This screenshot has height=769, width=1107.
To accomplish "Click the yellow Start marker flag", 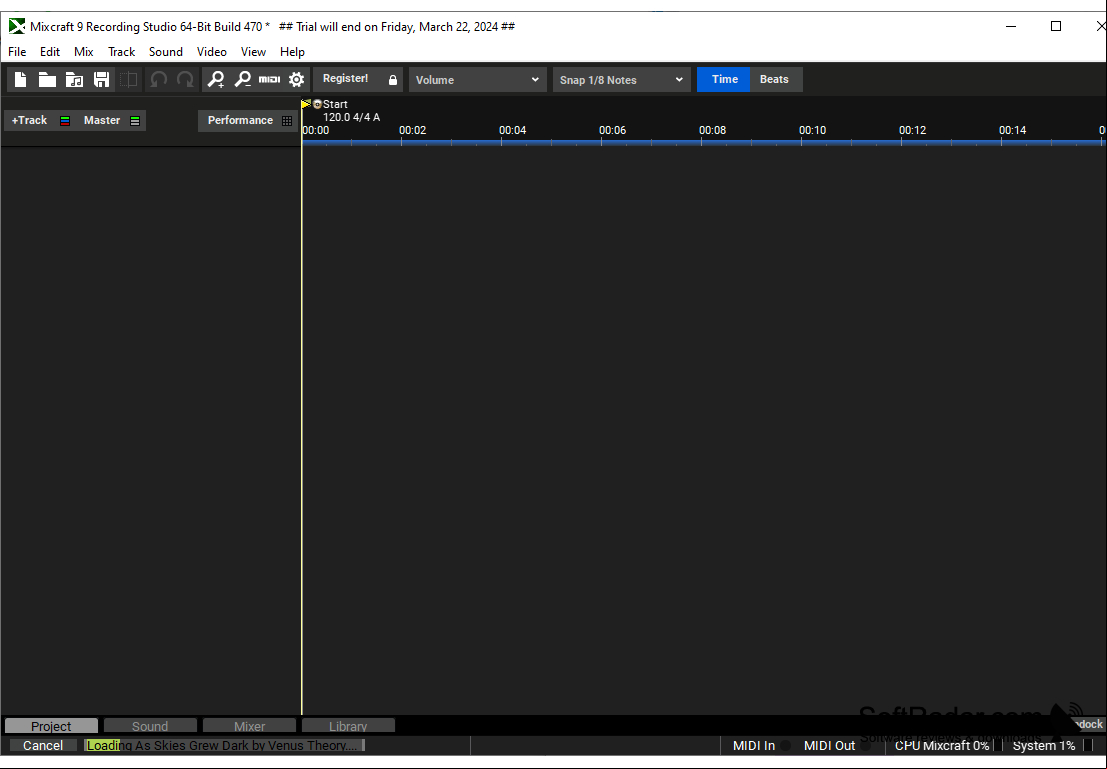I will coord(306,105).
